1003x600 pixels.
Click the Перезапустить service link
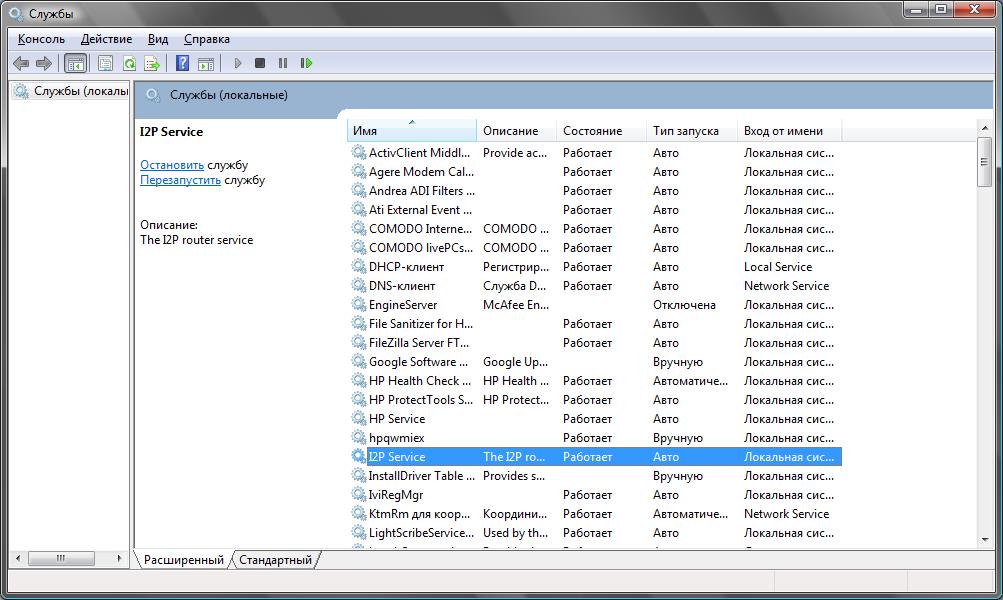[x=180, y=180]
